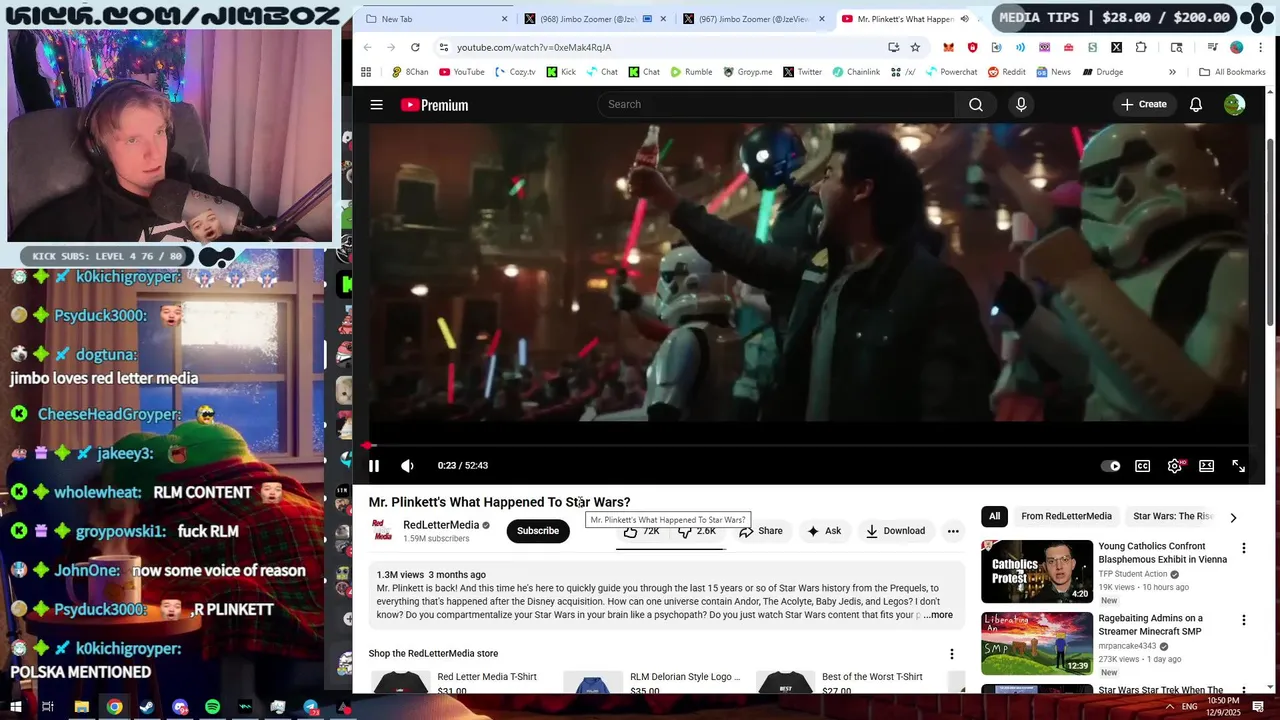Click the Share button
1280x720 pixels.
(x=761, y=531)
